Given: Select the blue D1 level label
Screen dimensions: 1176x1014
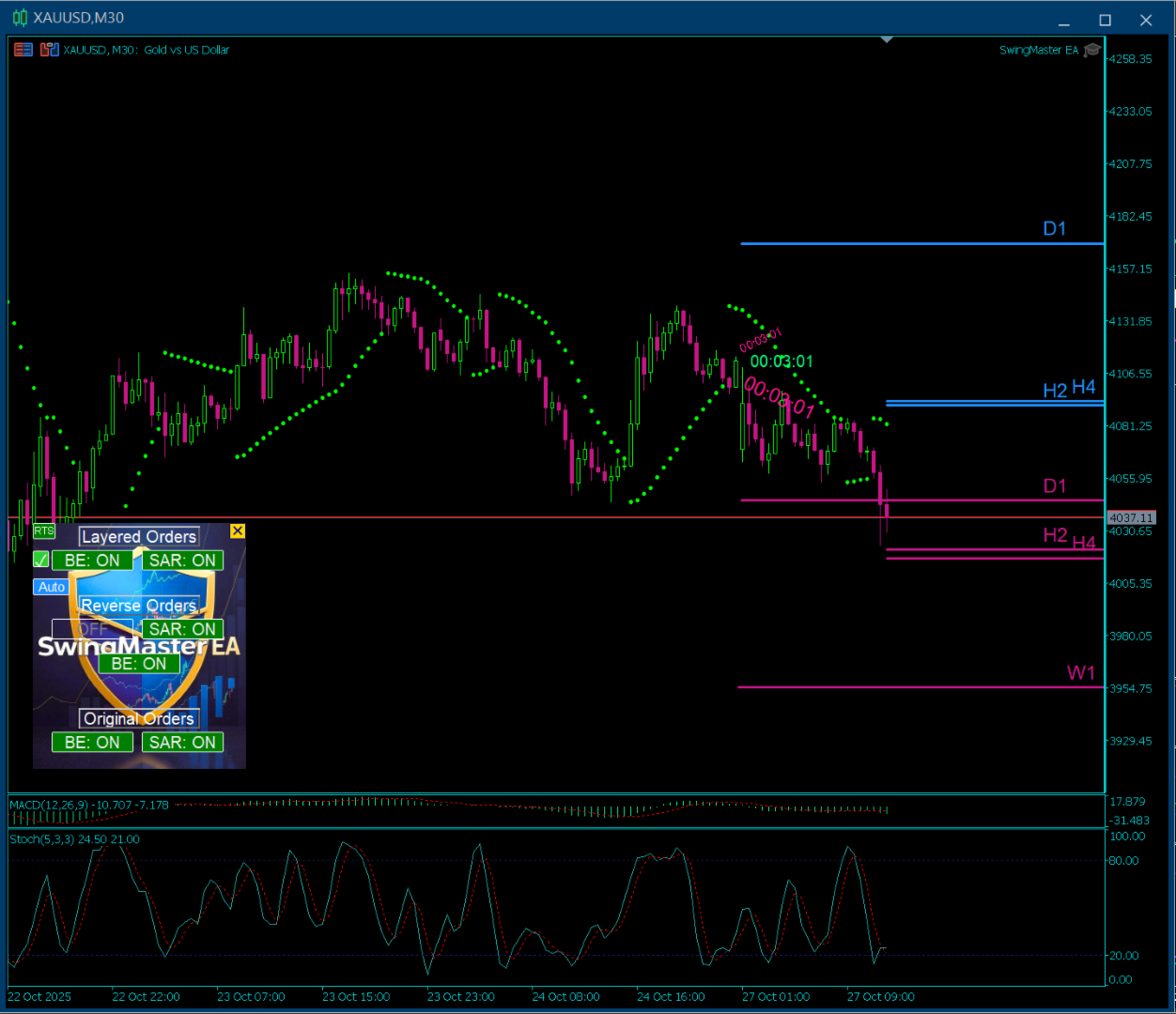Looking at the screenshot, I should pos(1055,229).
